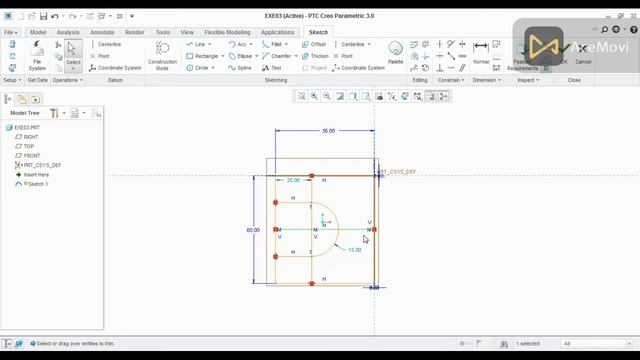Screen dimensions: 640x360
Task: Switch to the Model tab
Action: pyautogui.click(x=38, y=32)
